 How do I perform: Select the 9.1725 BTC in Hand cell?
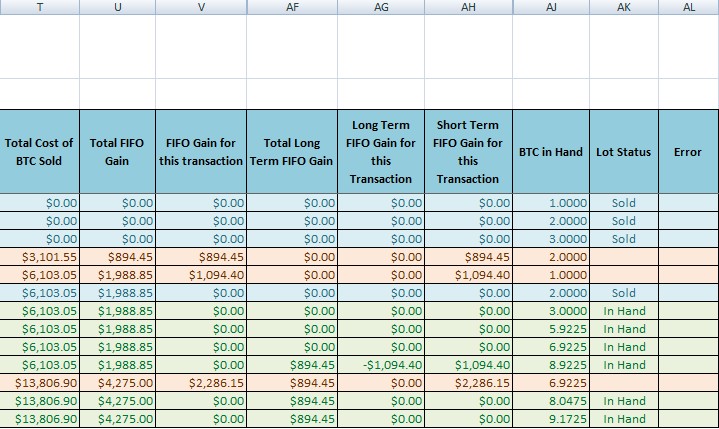551,419
